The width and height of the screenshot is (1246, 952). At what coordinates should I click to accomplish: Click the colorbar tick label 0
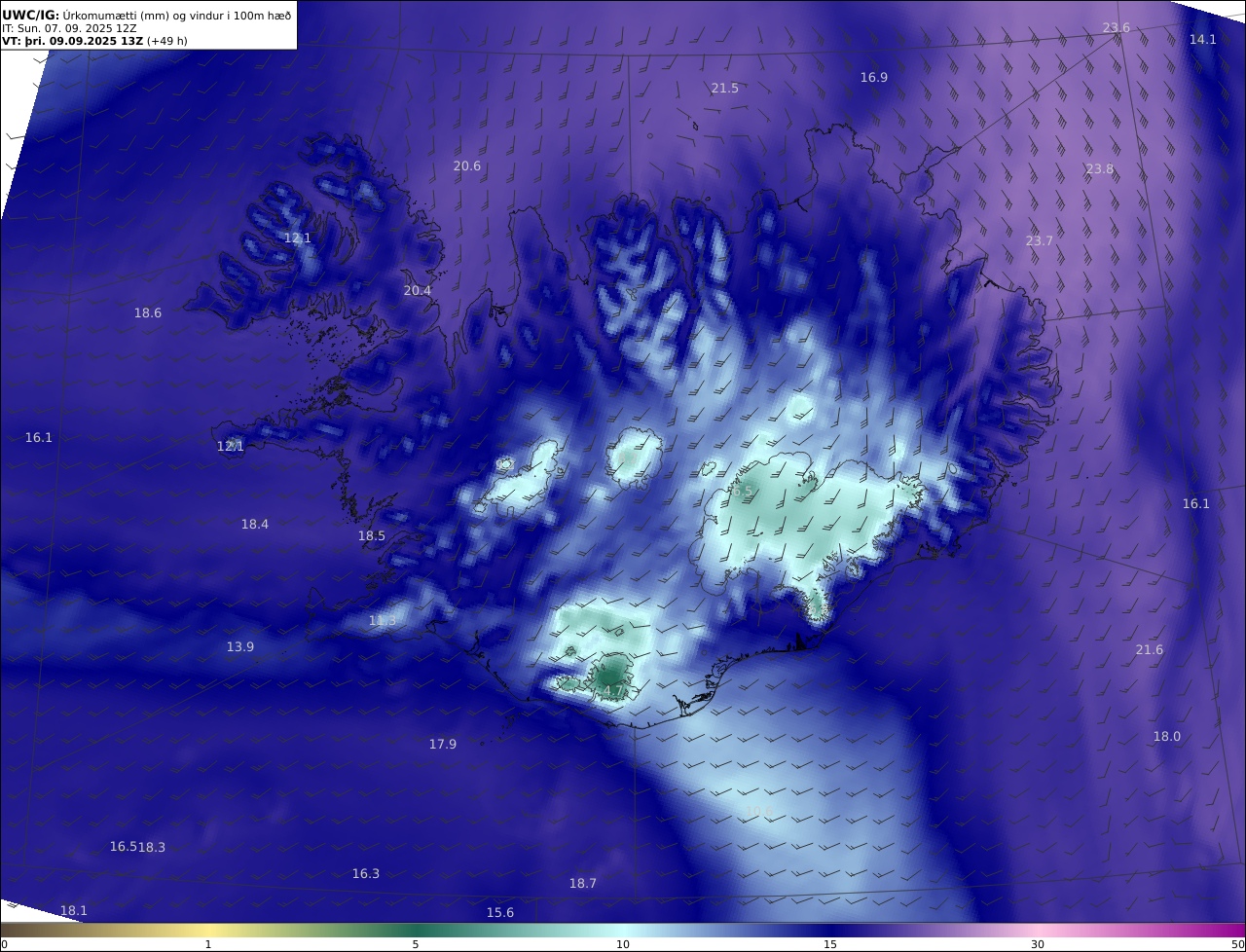pos(4,944)
